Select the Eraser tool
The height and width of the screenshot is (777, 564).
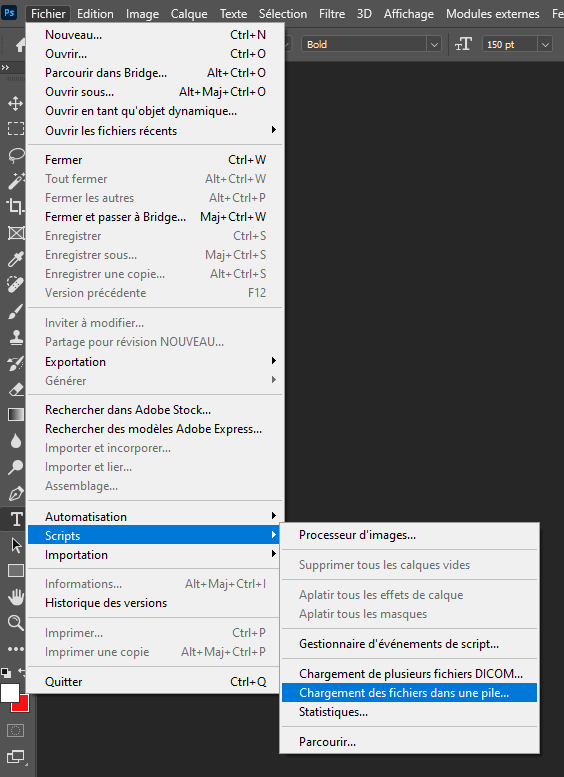tap(15, 389)
